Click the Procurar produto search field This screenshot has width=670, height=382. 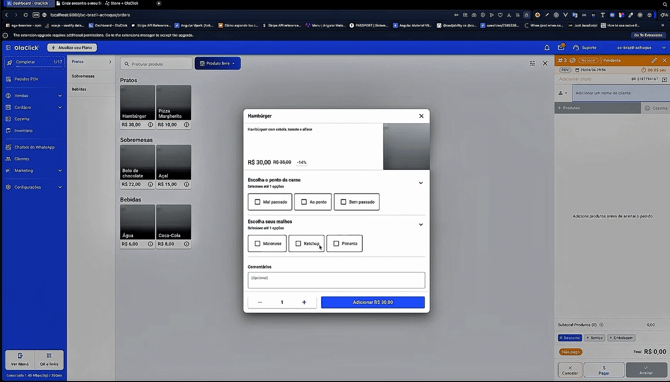tap(156, 64)
